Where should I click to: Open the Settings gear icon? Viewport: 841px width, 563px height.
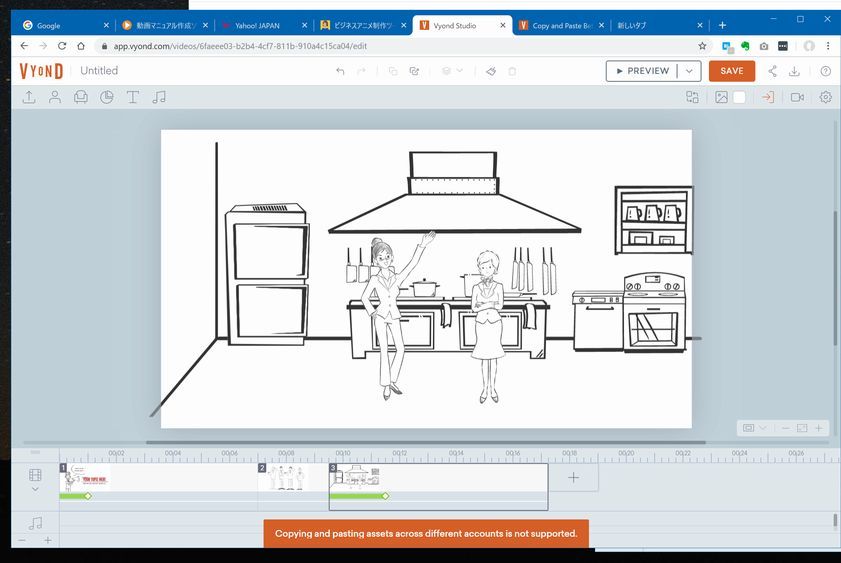[x=825, y=97]
